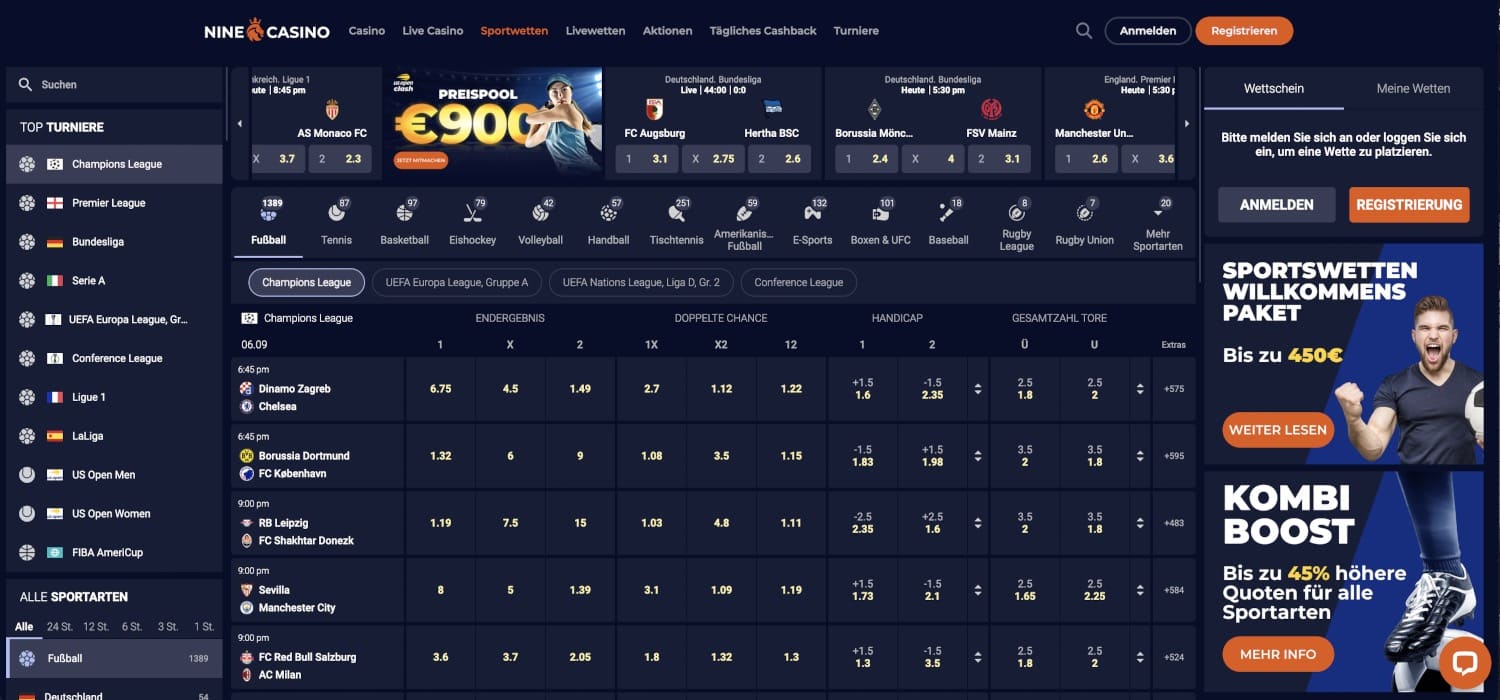Image resolution: width=1500 pixels, height=700 pixels.
Task: Click the Suchen search field
Action: tap(114, 85)
